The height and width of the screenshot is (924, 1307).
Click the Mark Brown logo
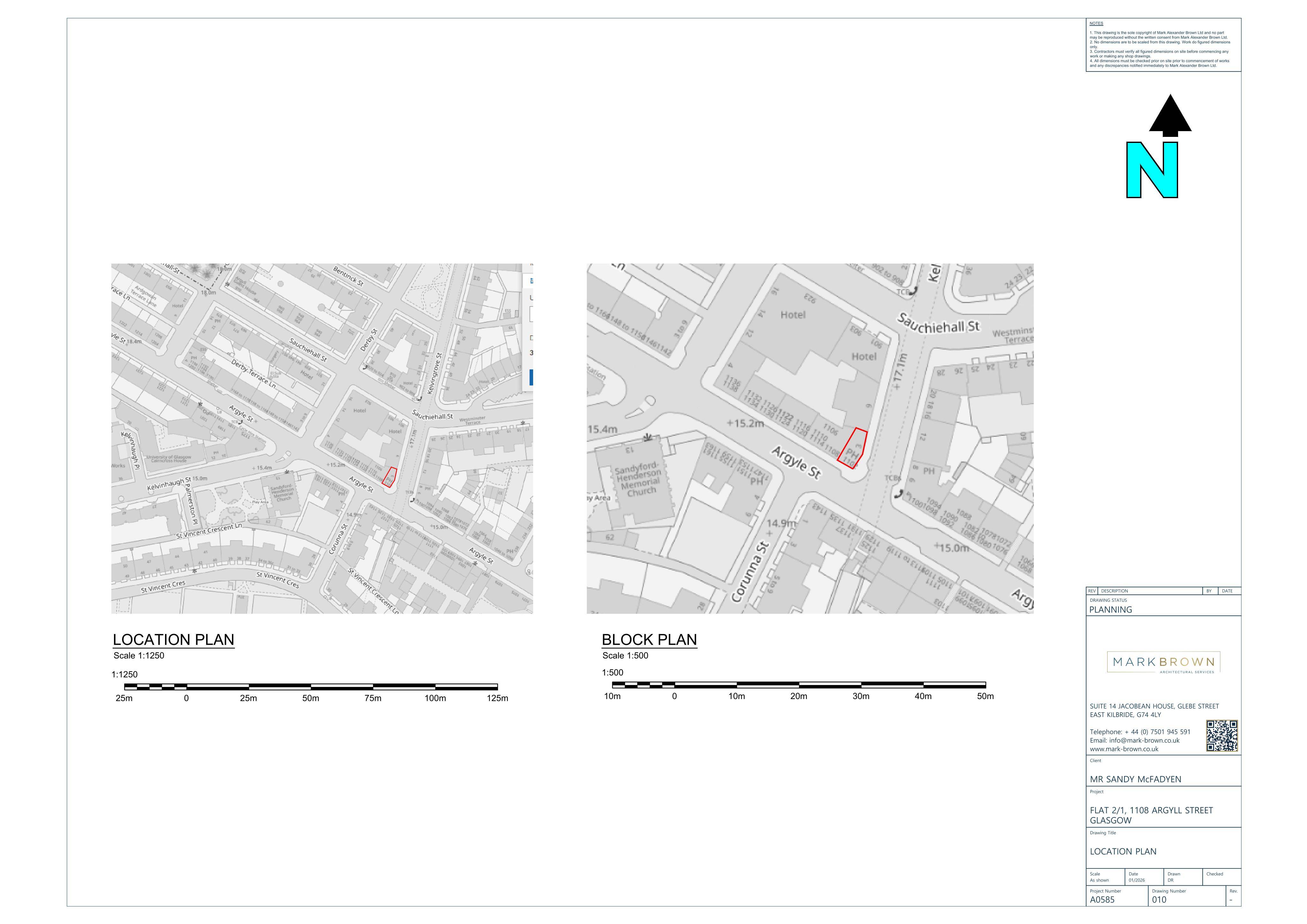1163,663
